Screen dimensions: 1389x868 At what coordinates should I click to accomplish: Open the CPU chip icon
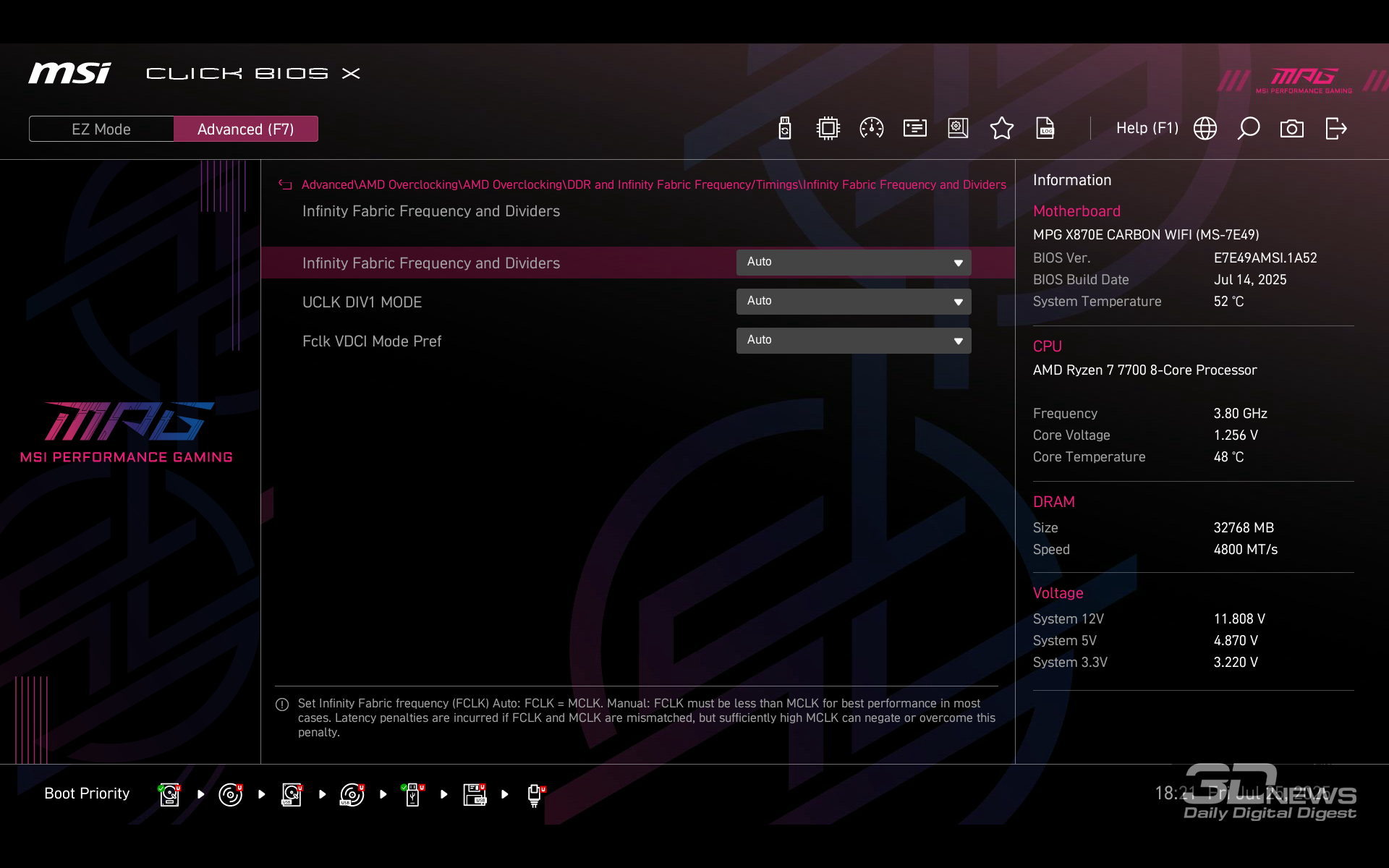click(828, 129)
